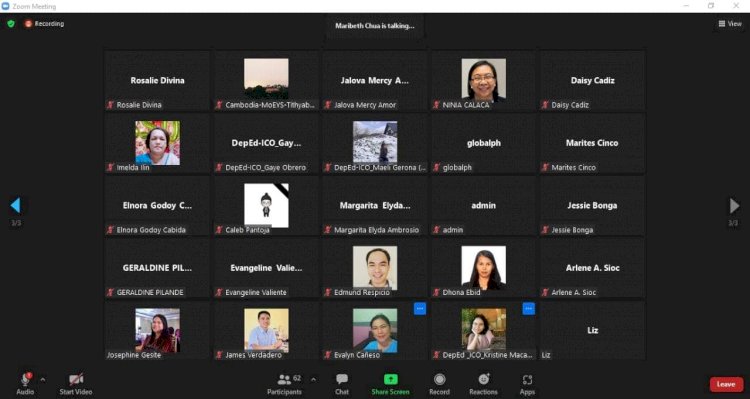This screenshot has height=399, width=750.
Task: Click the red Recording indicator
Action: tap(44, 23)
